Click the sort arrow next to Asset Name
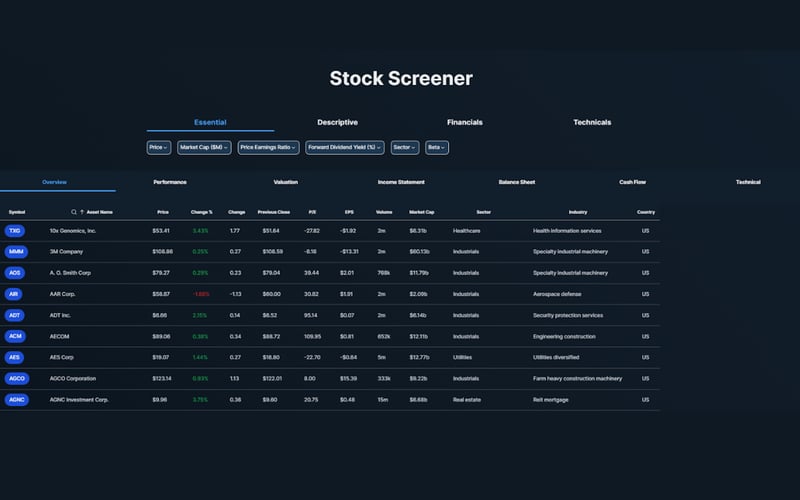This screenshot has width=800, height=500. tap(82, 212)
